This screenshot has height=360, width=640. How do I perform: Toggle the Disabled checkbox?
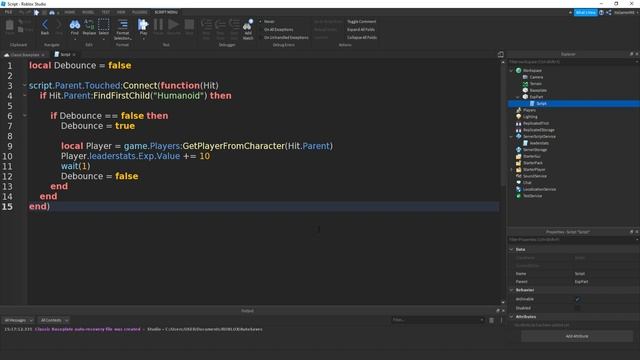coord(577,308)
